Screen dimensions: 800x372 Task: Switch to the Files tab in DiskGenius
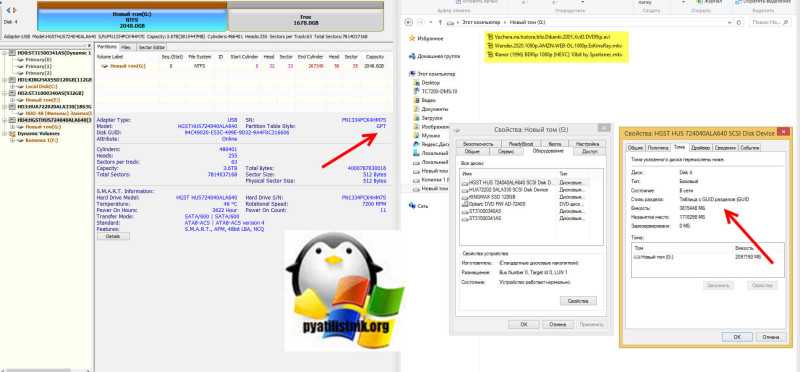pyautogui.click(x=127, y=47)
